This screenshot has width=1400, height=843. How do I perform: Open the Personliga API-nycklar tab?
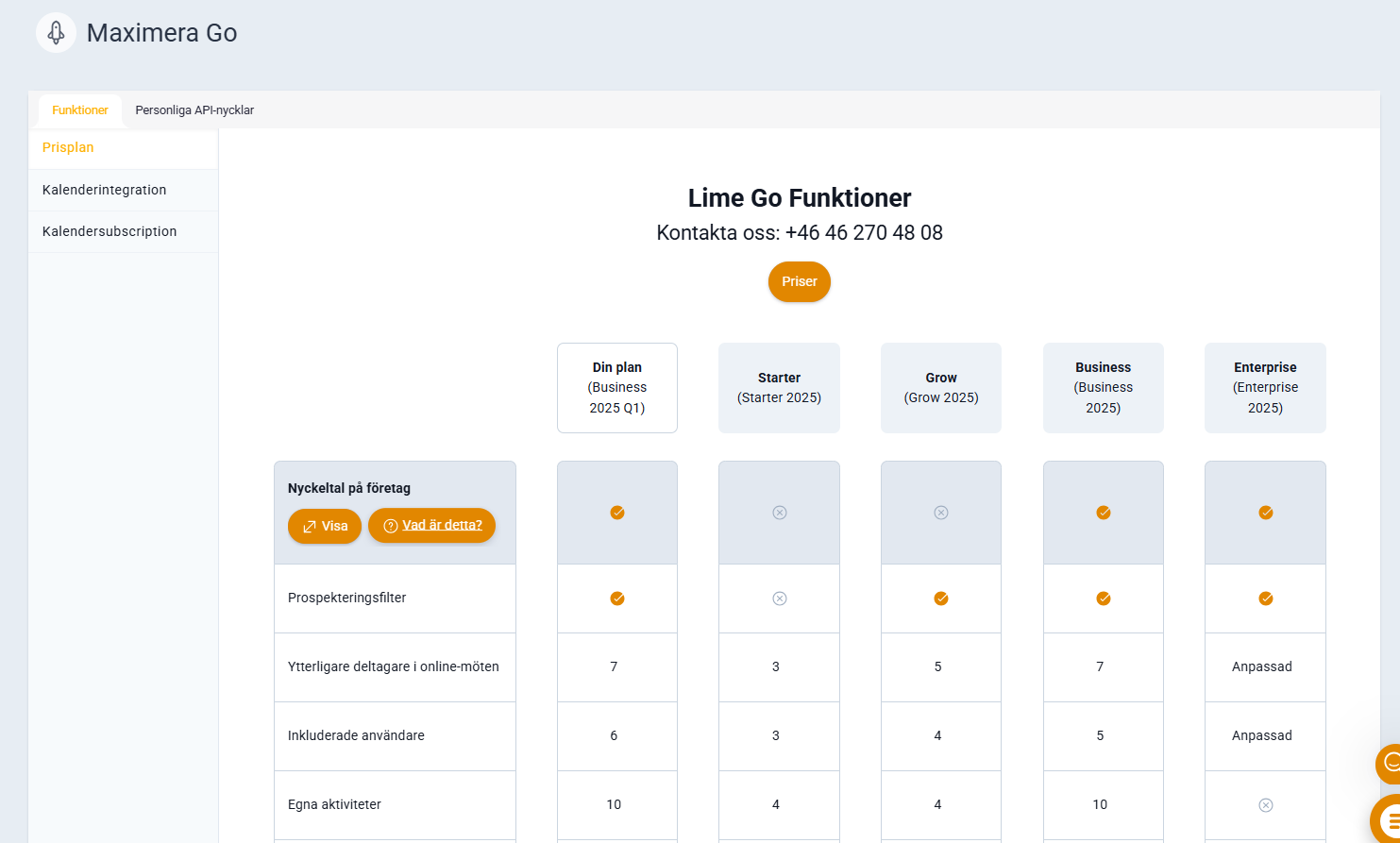(x=194, y=110)
